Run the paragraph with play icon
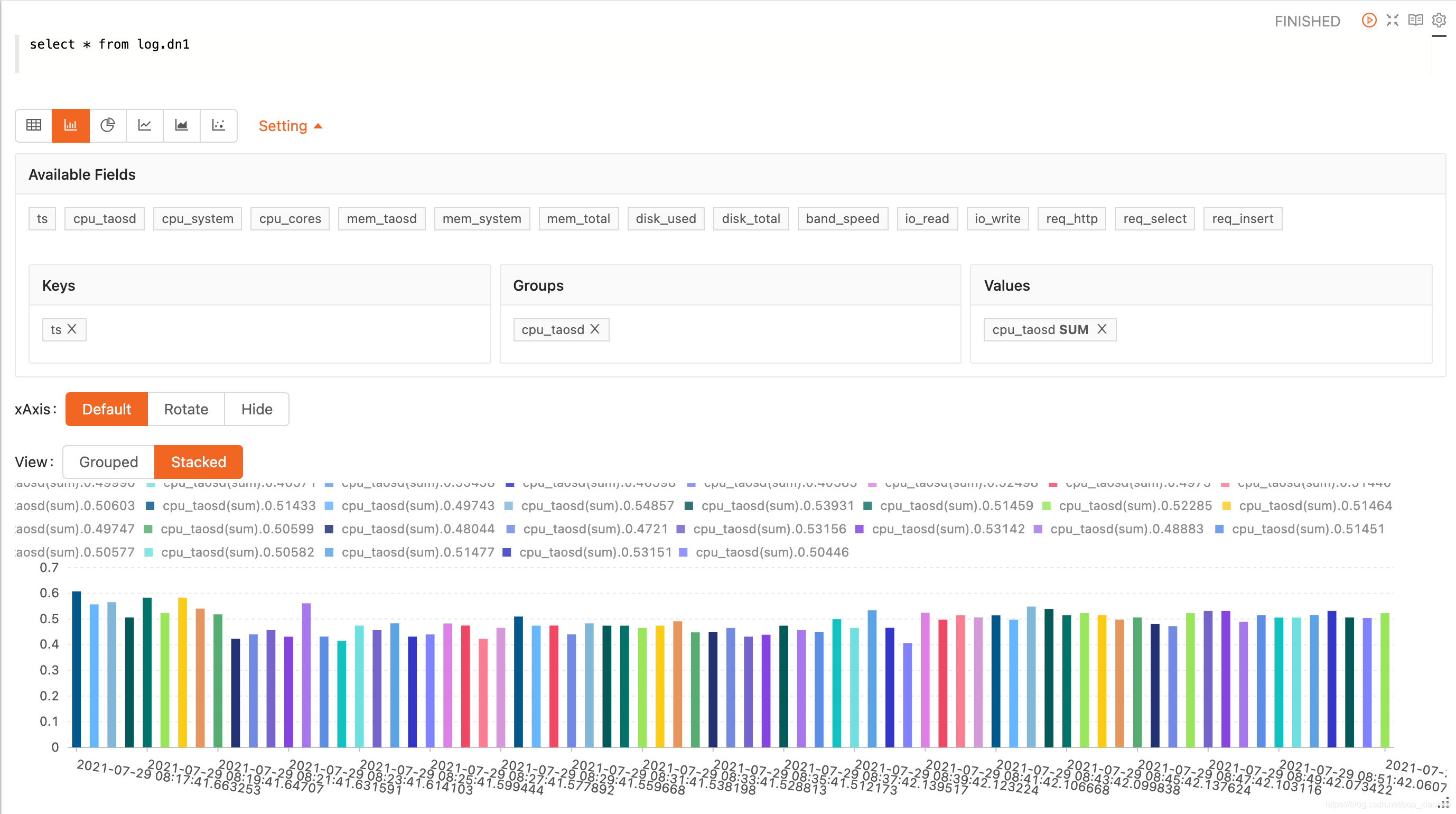 1368,21
